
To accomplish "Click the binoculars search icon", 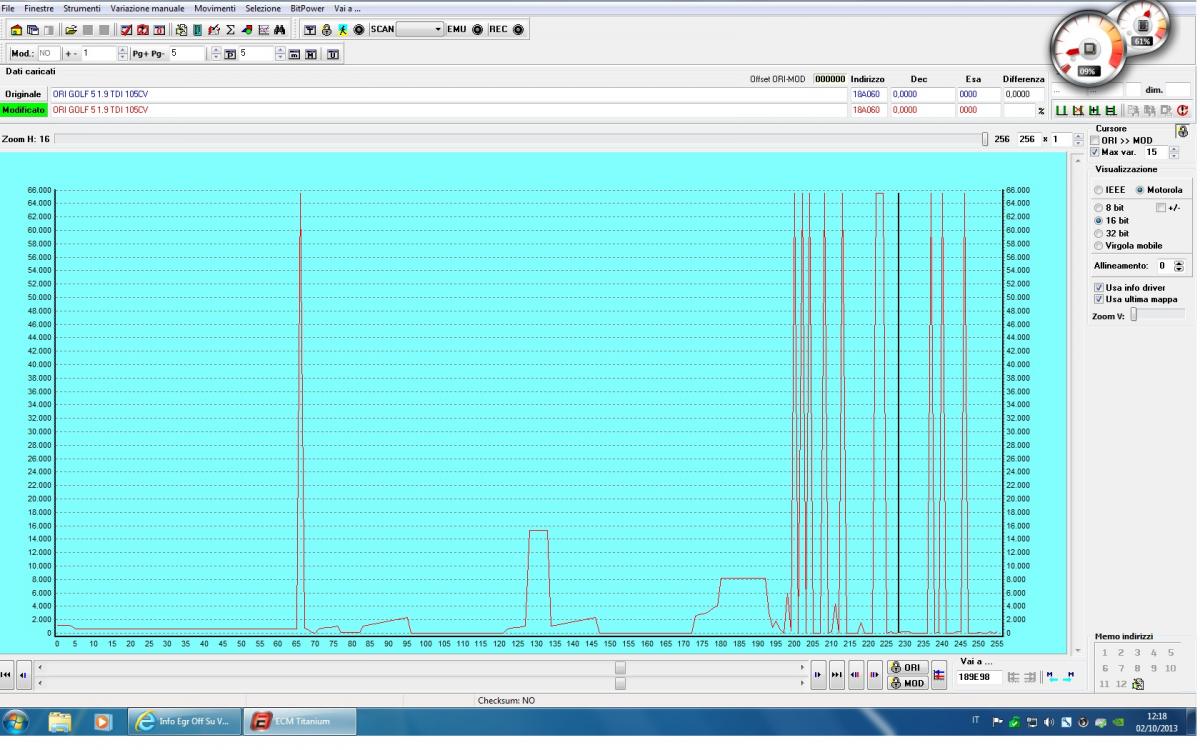I will point(280,30).
